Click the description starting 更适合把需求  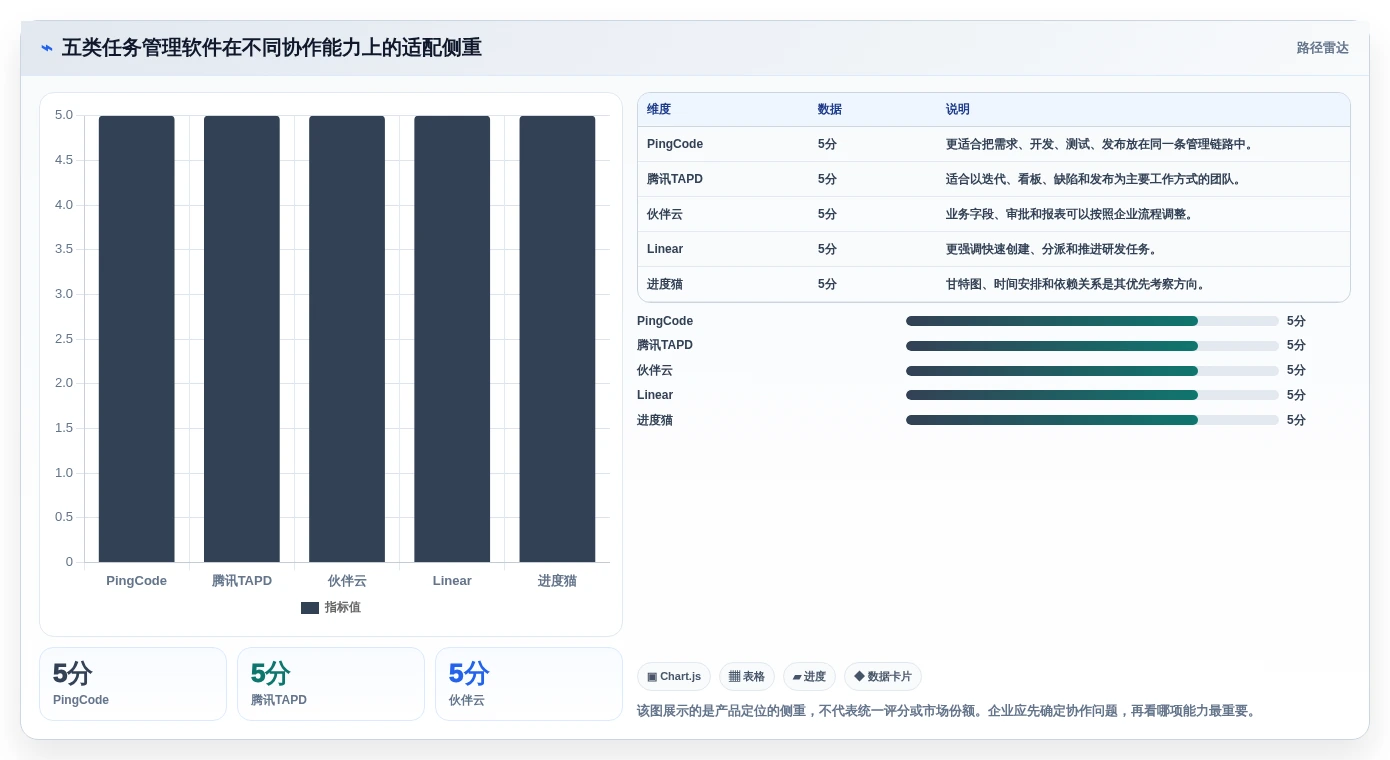[x=1099, y=144]
